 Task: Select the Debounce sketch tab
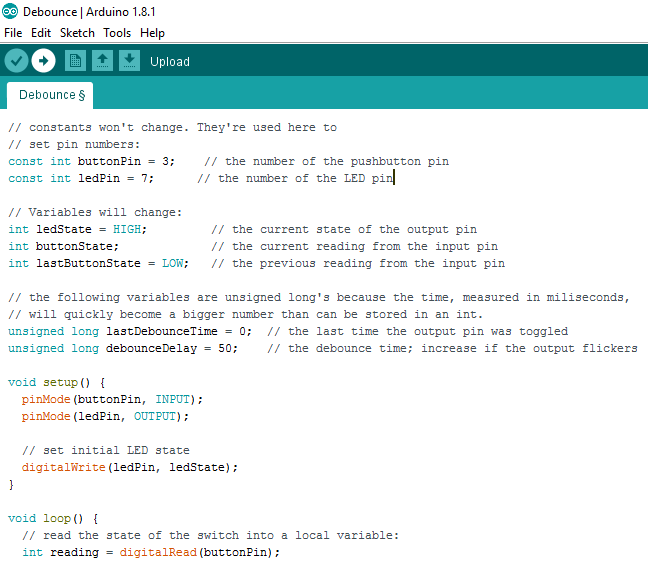(x=50, y=95)
